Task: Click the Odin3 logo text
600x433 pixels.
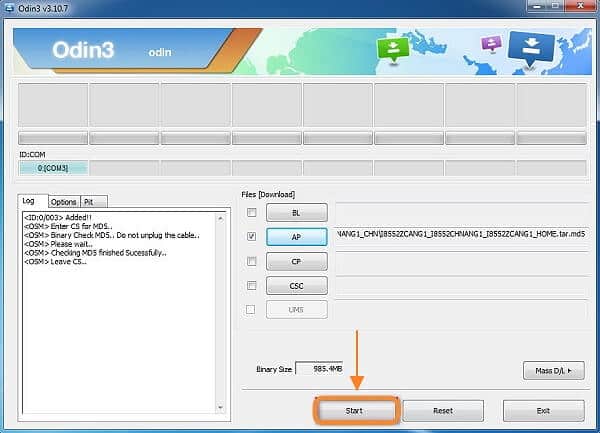Action: 83,50
